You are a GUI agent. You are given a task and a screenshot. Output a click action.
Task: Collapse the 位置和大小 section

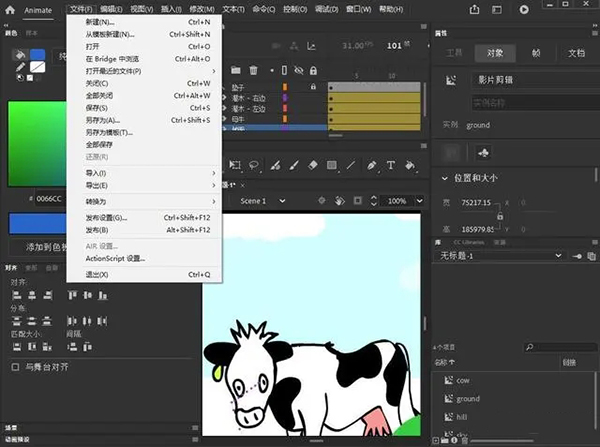pyautogui.click(x=445, y=178)
